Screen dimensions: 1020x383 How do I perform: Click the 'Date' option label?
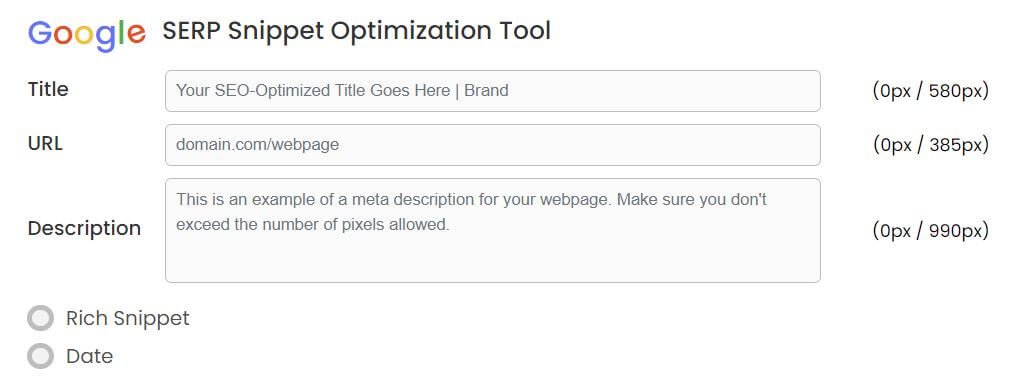coord(89,356)
